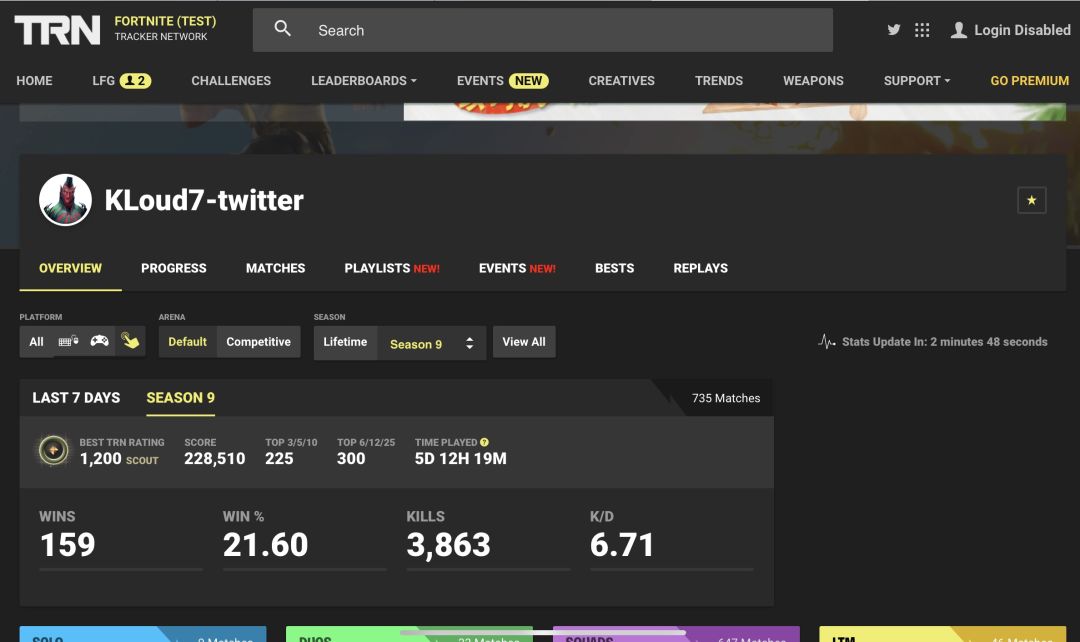Click the TRN rating badge icon
Image resolution: width=1080 pixels, height=642 pixels.
53,451
